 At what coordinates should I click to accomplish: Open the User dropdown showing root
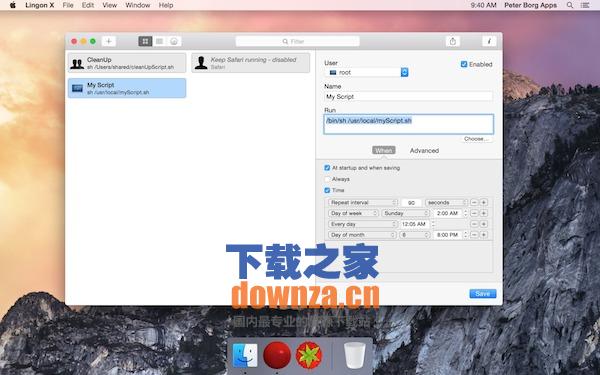(367, 72)
